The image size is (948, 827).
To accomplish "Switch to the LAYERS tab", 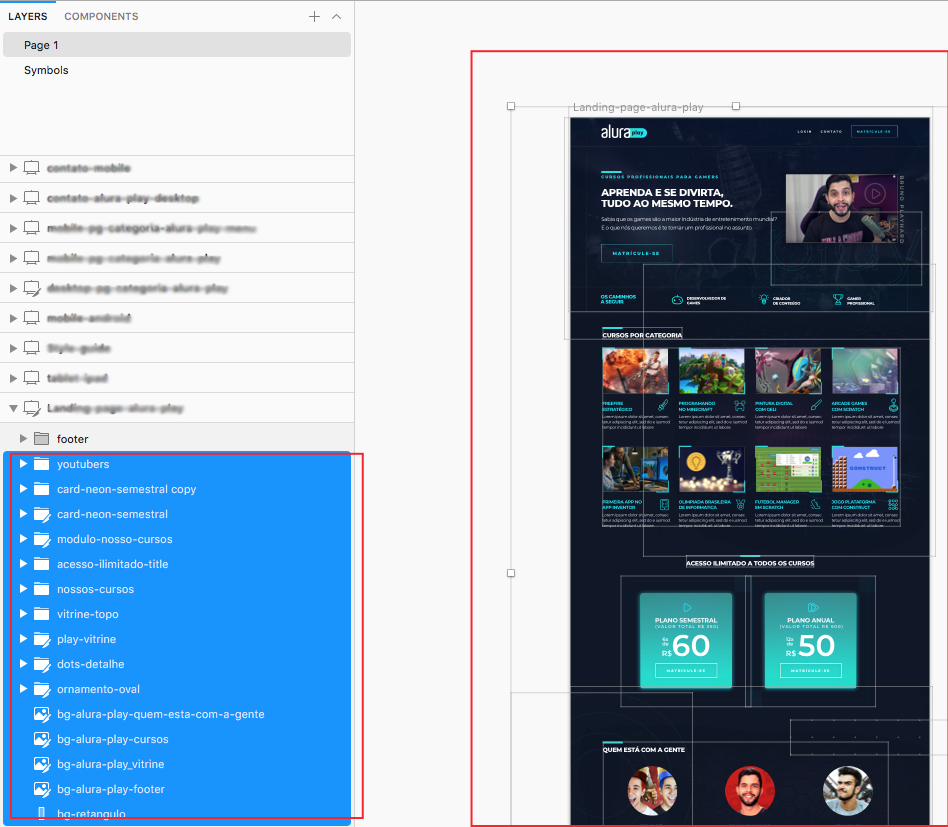I will [27, 16].
